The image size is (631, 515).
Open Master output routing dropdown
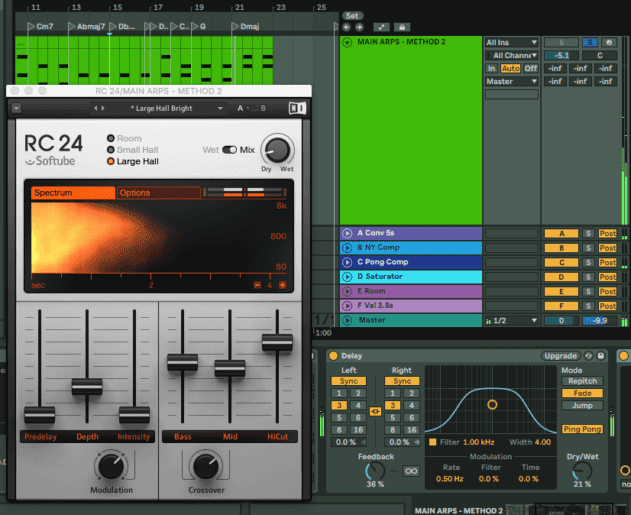511,81
